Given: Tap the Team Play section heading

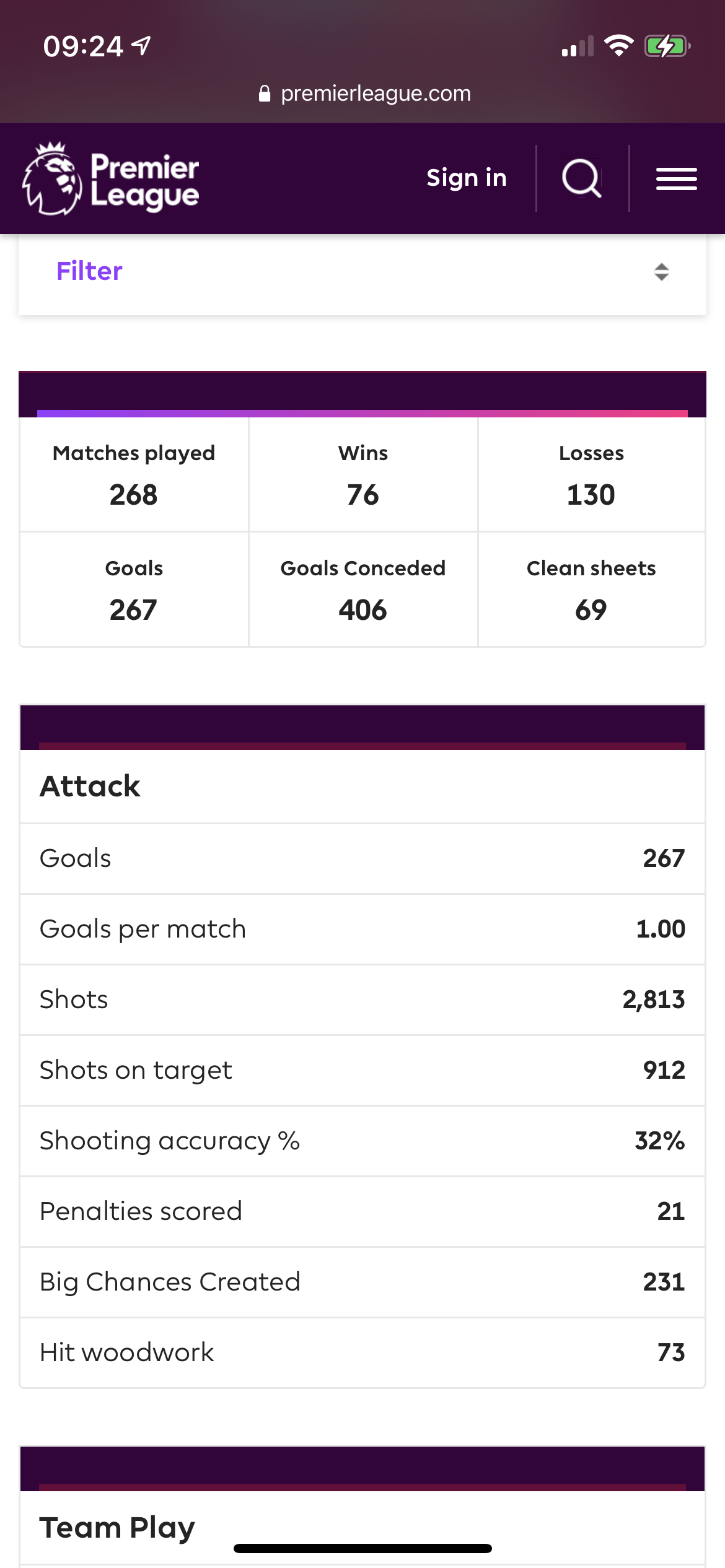Looking at the screenshot, I should tap(117, 1527).
